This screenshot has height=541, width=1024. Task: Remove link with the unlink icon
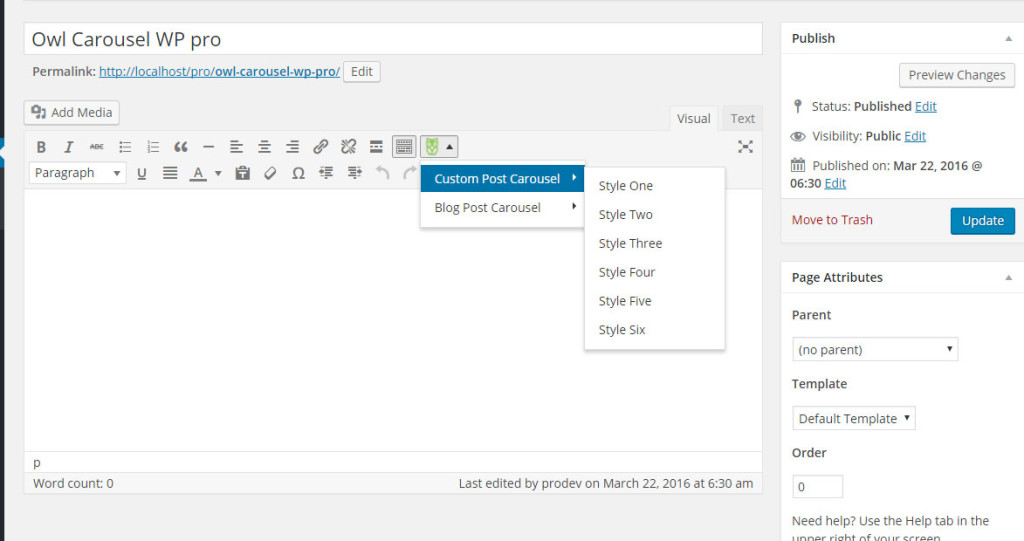pyautogui.click(x=348, y=147)
